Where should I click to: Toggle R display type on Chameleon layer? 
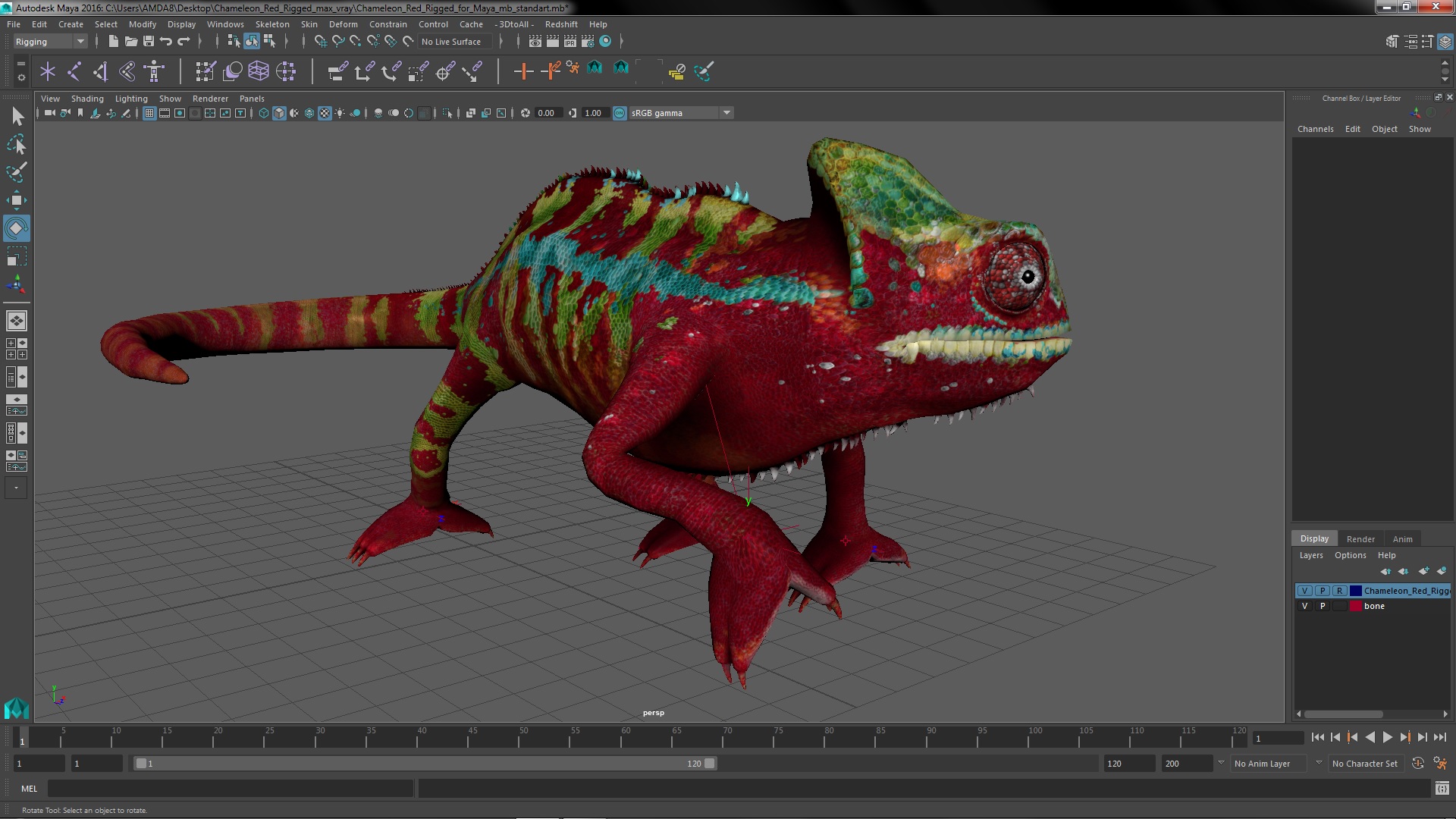(x=1339, y=591)
